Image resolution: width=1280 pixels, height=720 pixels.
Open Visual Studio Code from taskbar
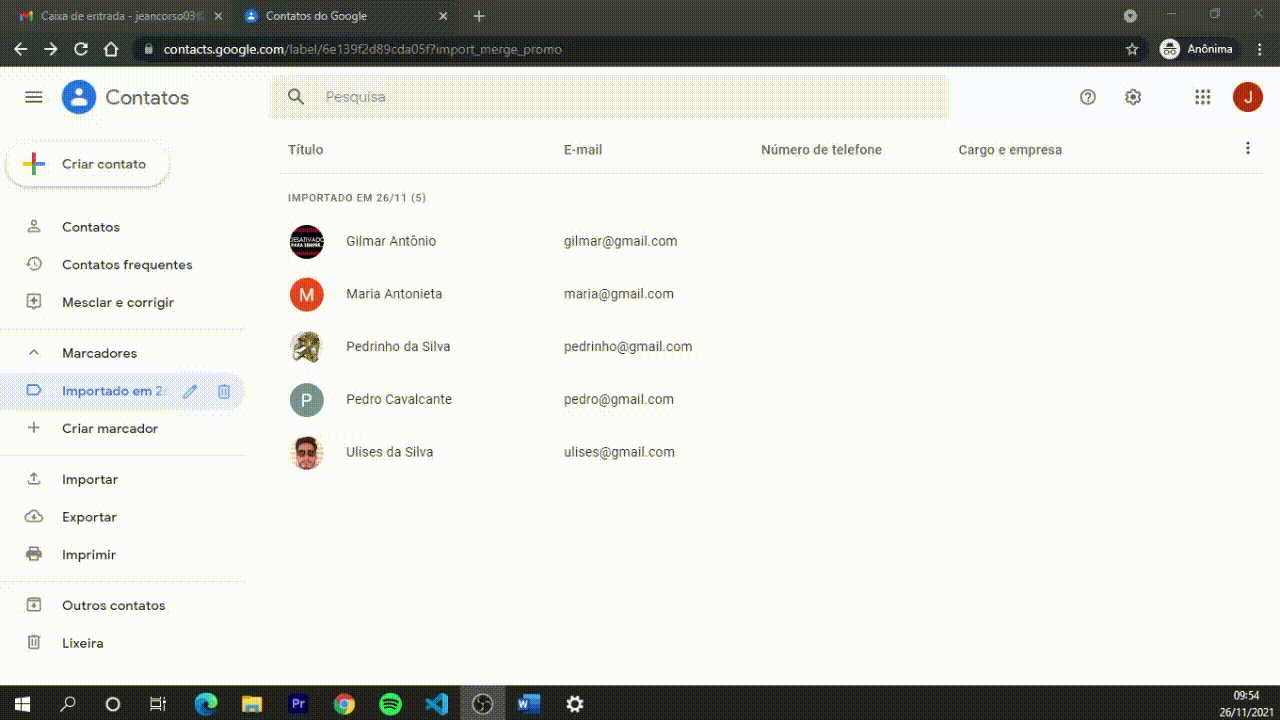437,704
